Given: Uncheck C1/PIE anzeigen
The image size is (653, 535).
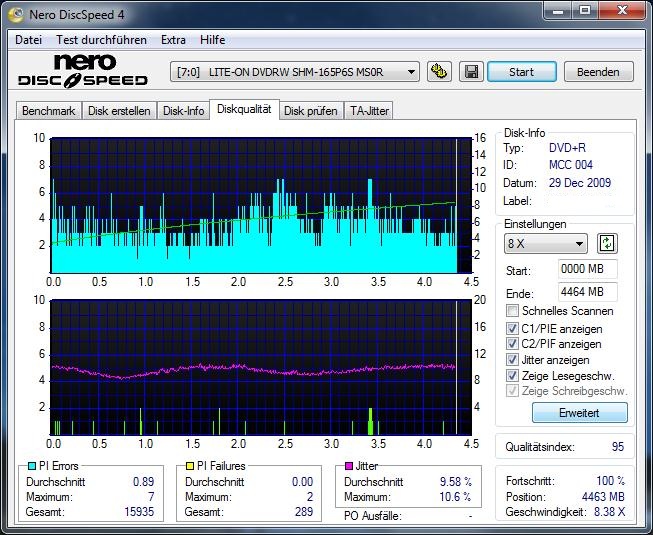Looking at the screenshot, I should coord(513,328).
